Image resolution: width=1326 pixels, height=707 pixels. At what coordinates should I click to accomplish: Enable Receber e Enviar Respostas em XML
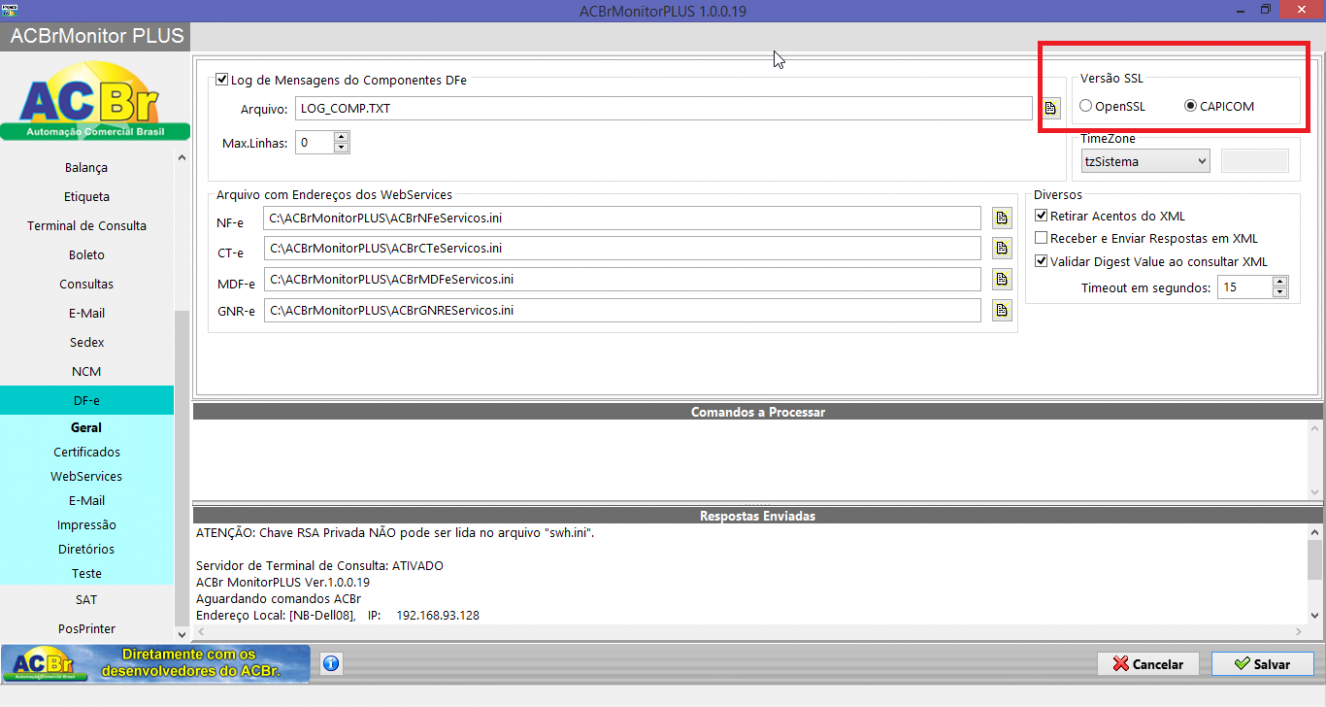[1146, 238]
